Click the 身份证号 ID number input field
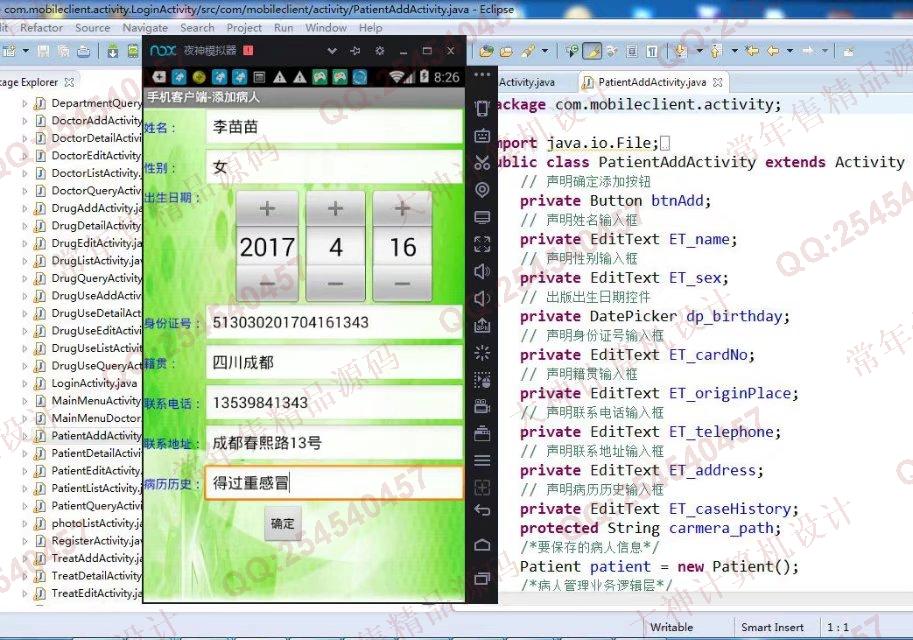913x640 pixels. (334, 322)
